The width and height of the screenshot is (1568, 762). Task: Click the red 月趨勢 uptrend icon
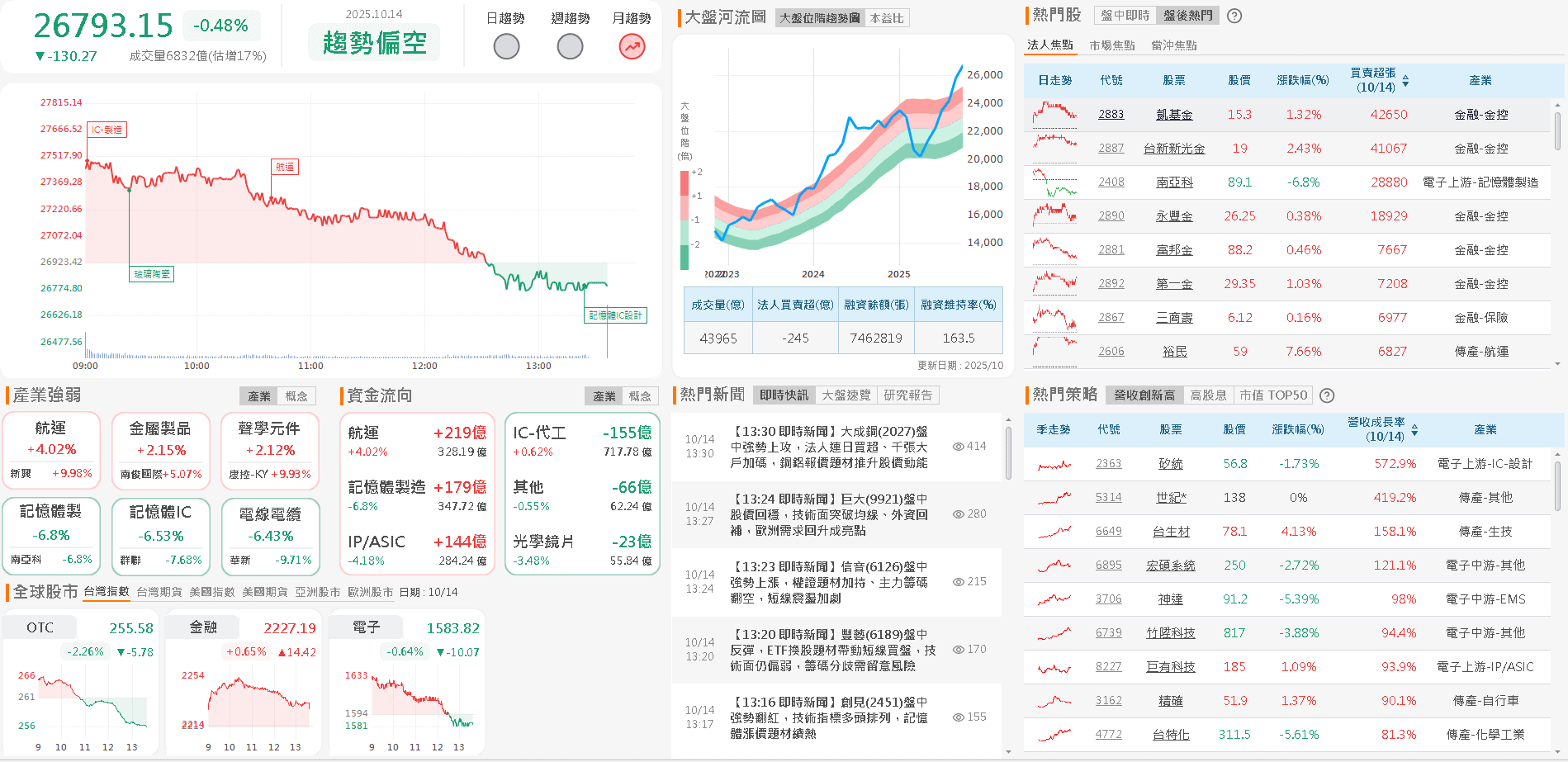pos(632,47)
